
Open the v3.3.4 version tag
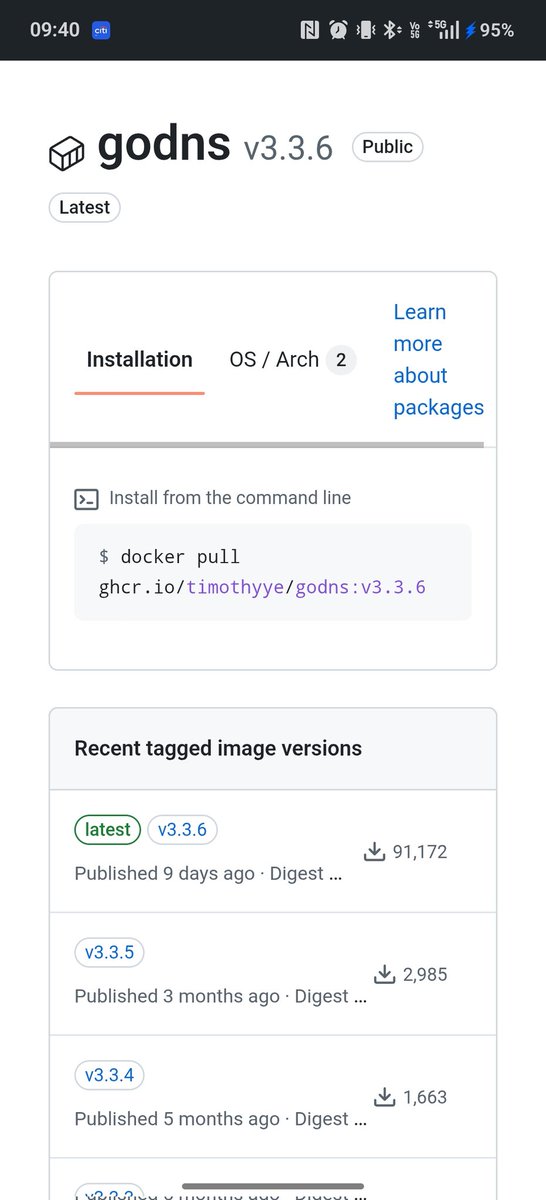pyautogui.click(x=110, y=1075)
